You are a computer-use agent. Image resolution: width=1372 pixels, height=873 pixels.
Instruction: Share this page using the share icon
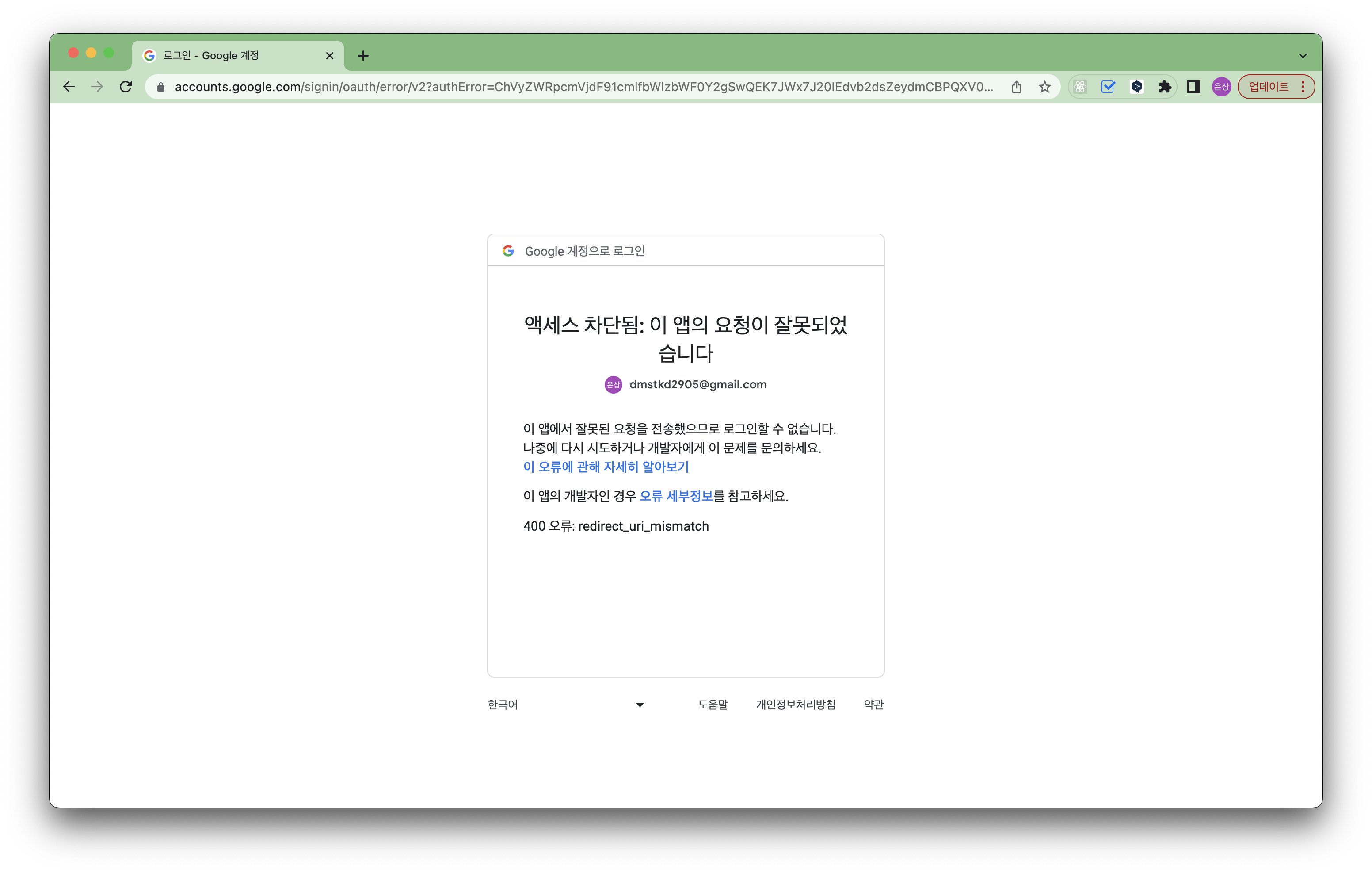tap(1017, 87)
